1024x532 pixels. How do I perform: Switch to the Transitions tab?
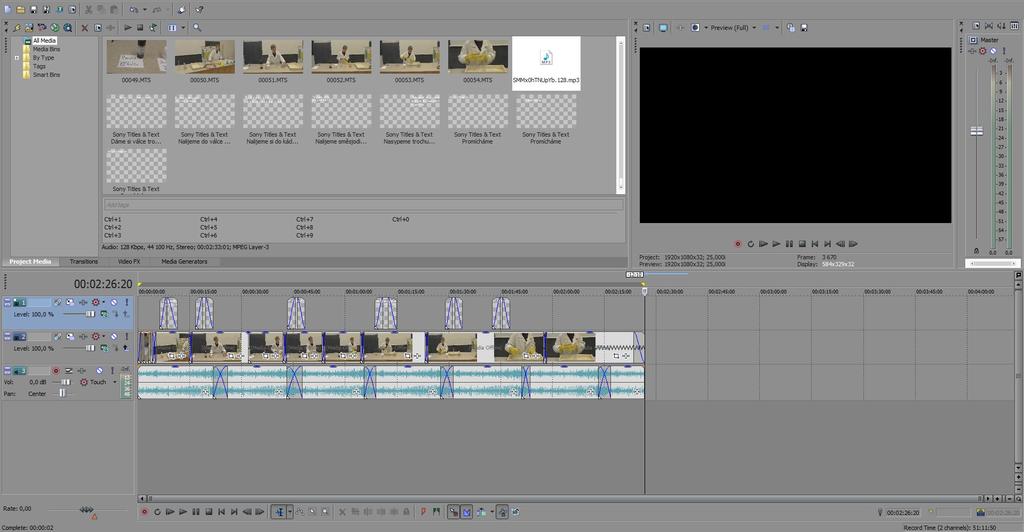pyautogui.click(x=84, y=261)
